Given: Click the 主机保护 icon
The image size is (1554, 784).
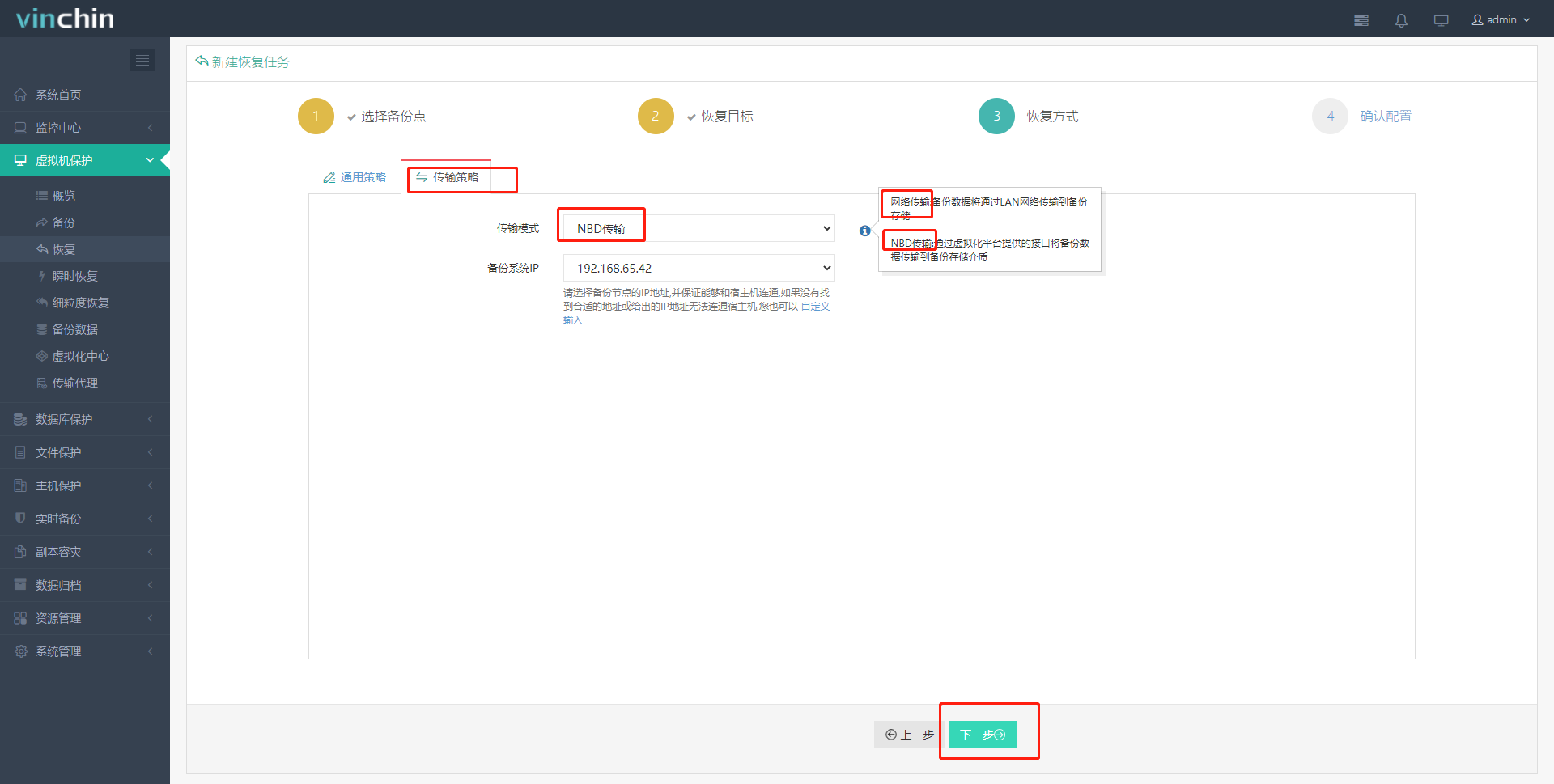Looking at the screenshot, I should pyautogui.click(x=20, y=485).
